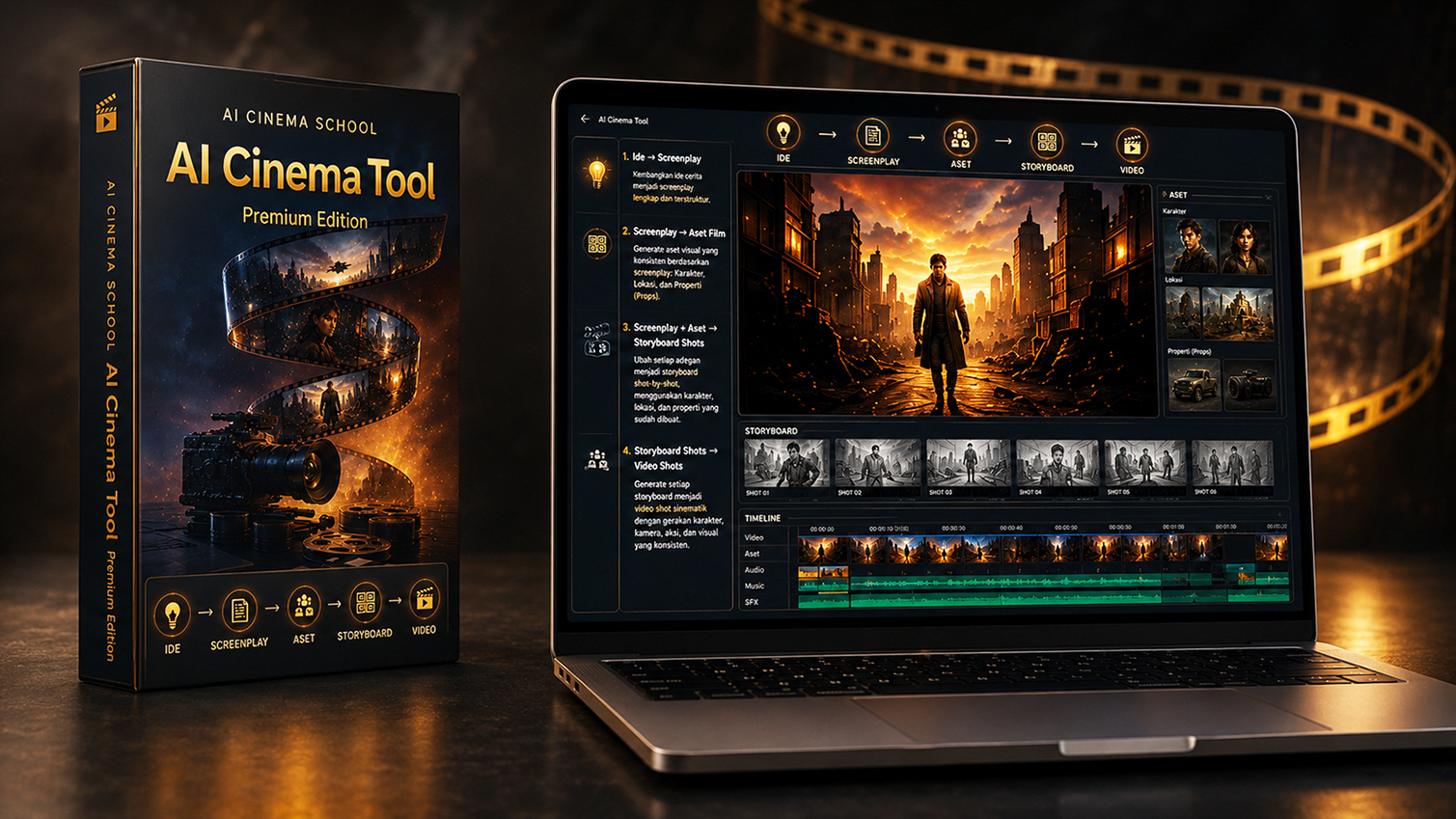The image size is (1456, 819).
Task: Click the 00:00:40 timecode on the timeline ruler
Action: pos(1010,528)
